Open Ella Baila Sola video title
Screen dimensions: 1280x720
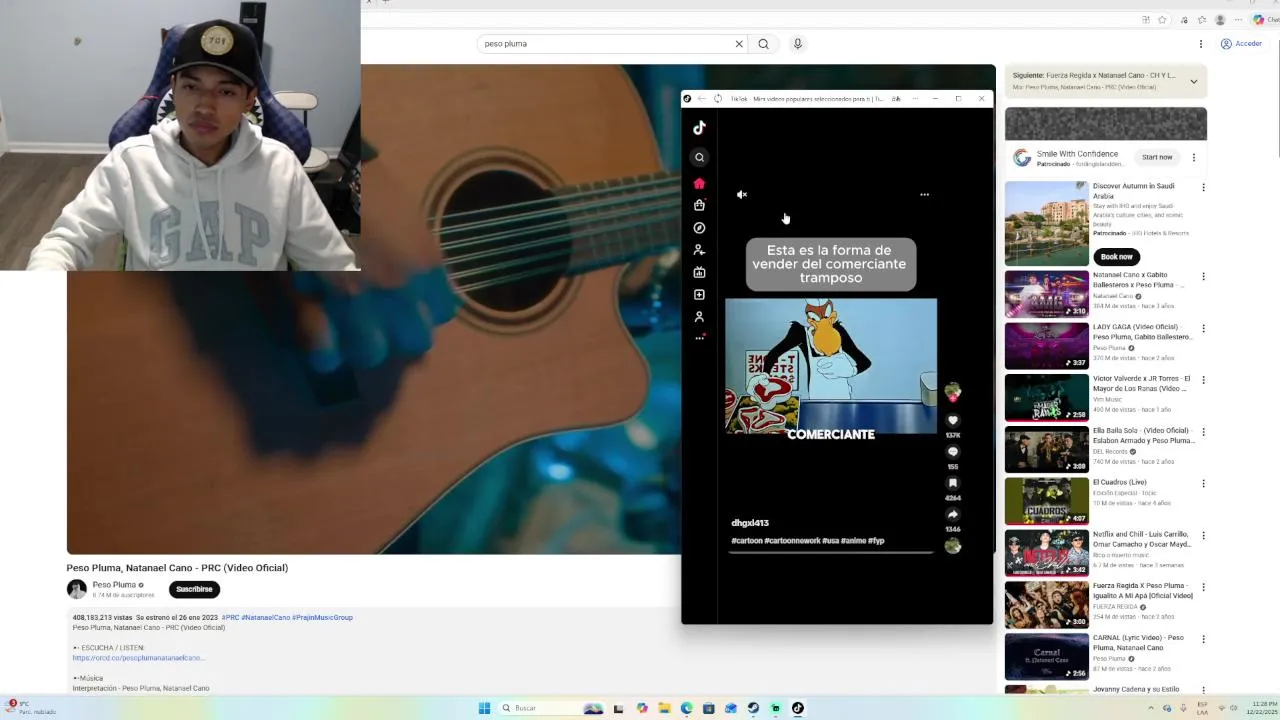pyautogui.click(x=1144, y=435)
